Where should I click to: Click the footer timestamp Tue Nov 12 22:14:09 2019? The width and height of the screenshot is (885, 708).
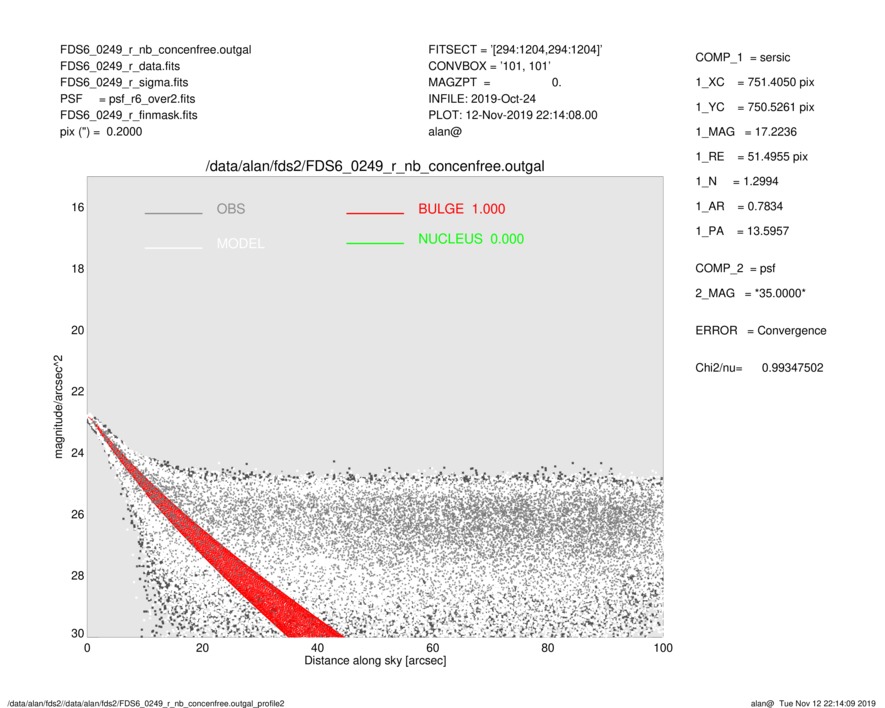pyautogui.click(x=827, y=703)
